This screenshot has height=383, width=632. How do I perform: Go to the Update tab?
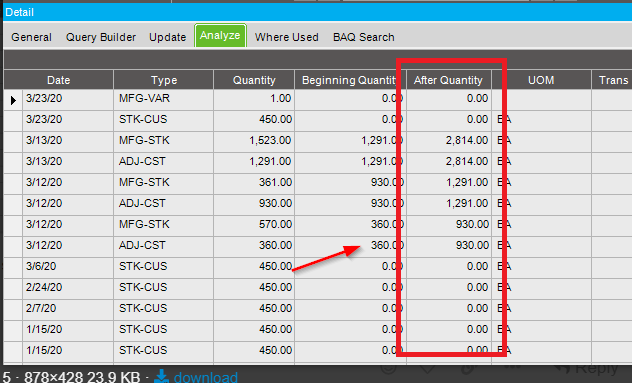click(x=168, y=37)
